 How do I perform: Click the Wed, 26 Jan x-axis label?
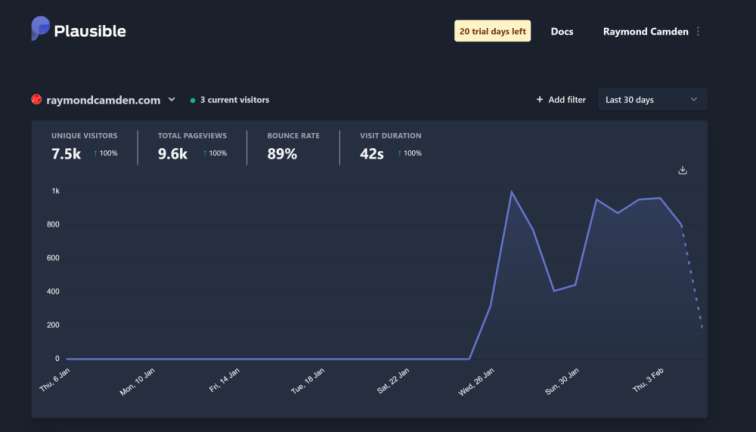pyautogui.click(x=476, y=382)
